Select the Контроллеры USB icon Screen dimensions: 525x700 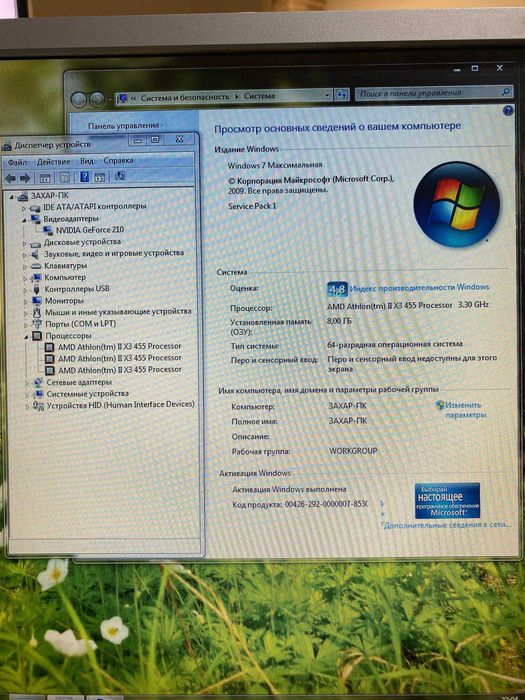[x=37, y=289]
